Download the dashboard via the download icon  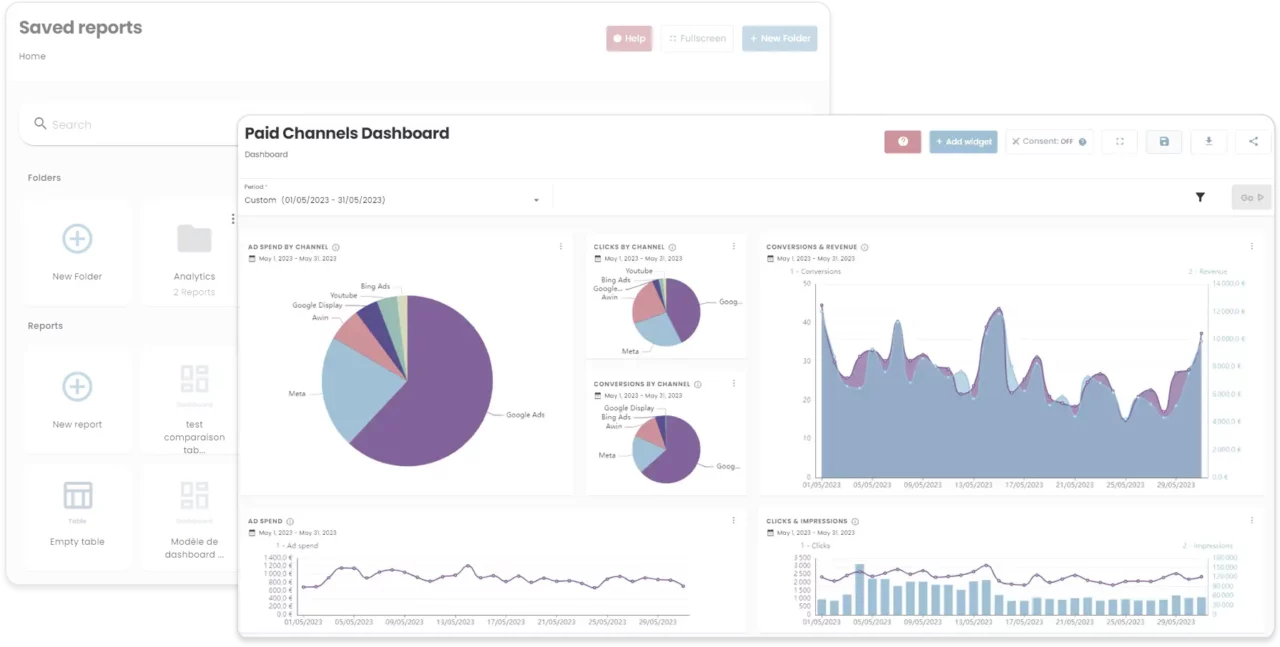click(x=1208, y=141)
